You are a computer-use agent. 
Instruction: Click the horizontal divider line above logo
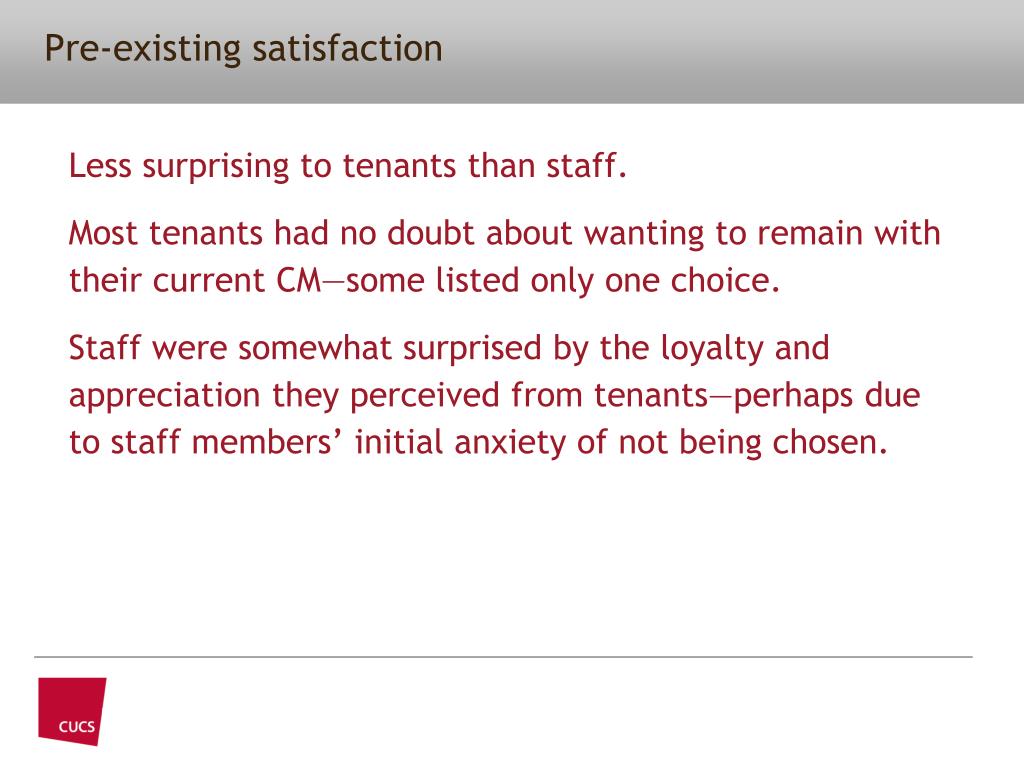503,656
